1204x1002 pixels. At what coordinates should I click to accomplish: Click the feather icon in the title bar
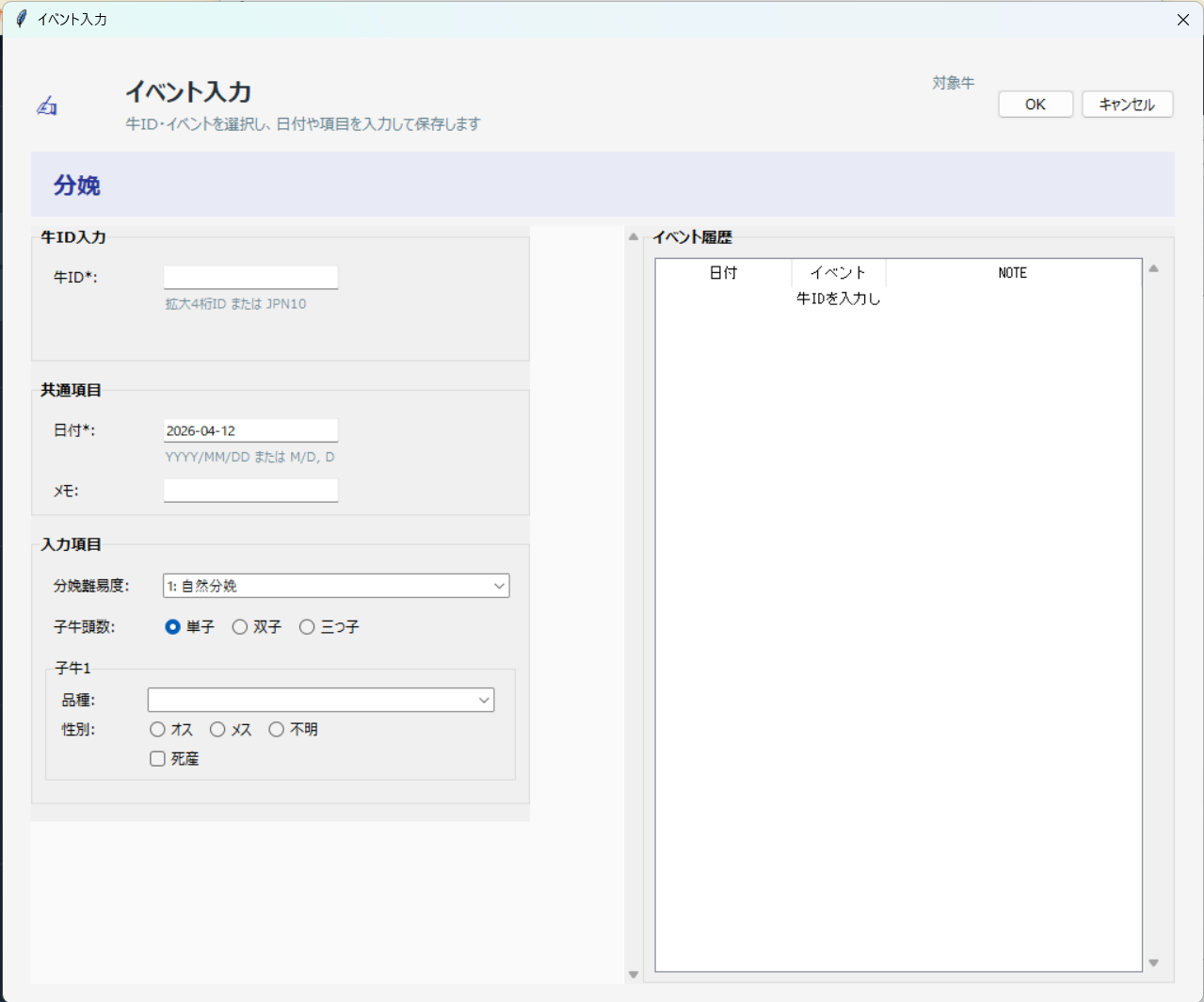click(x=21, y=19)
